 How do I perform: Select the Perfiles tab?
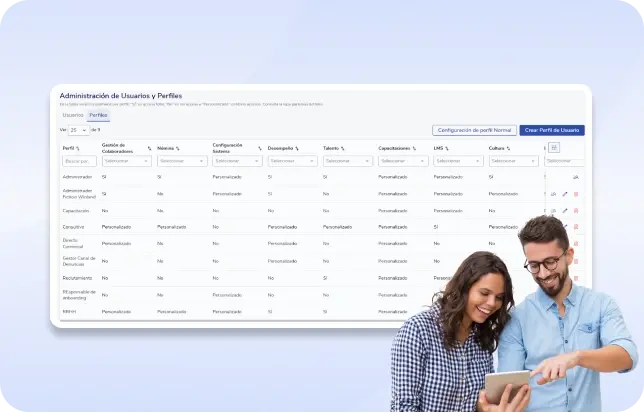pos(99,115)
